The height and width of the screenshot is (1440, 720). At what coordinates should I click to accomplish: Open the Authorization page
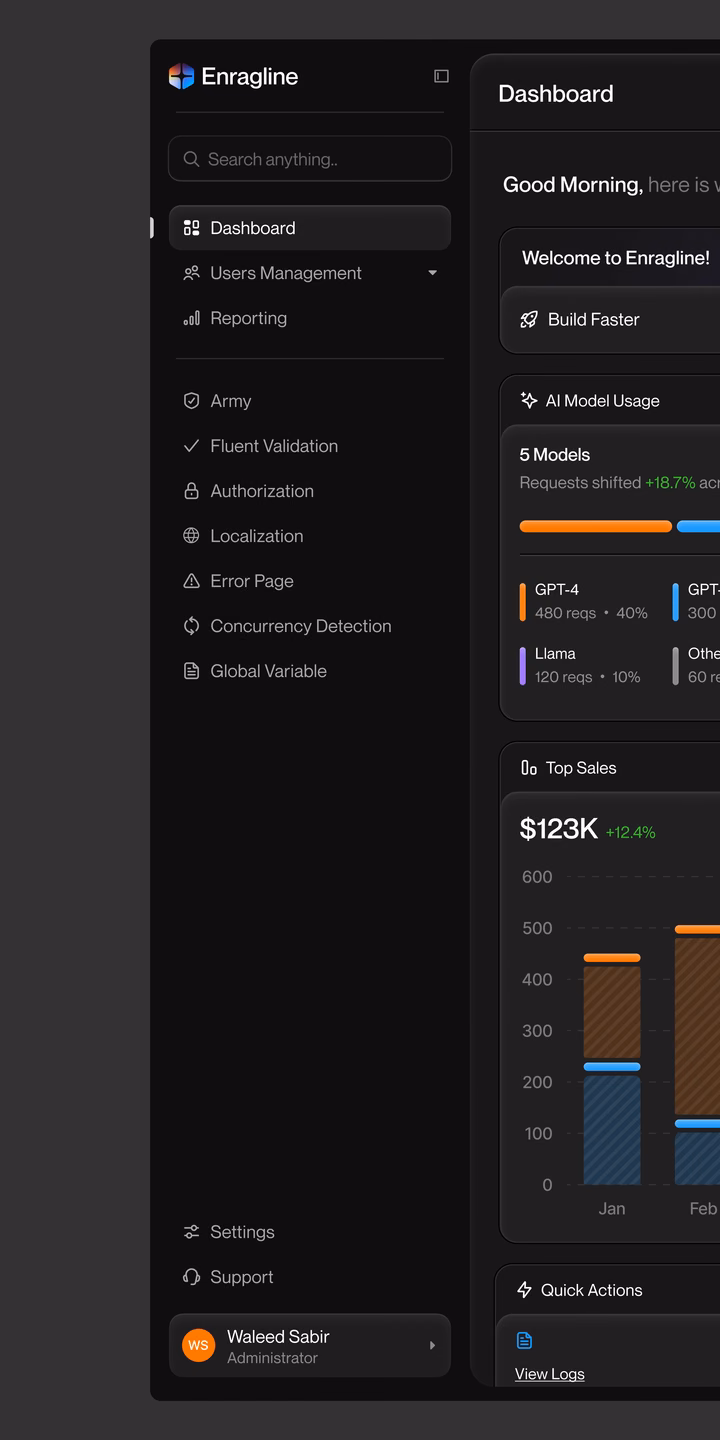tap(310, 491)
